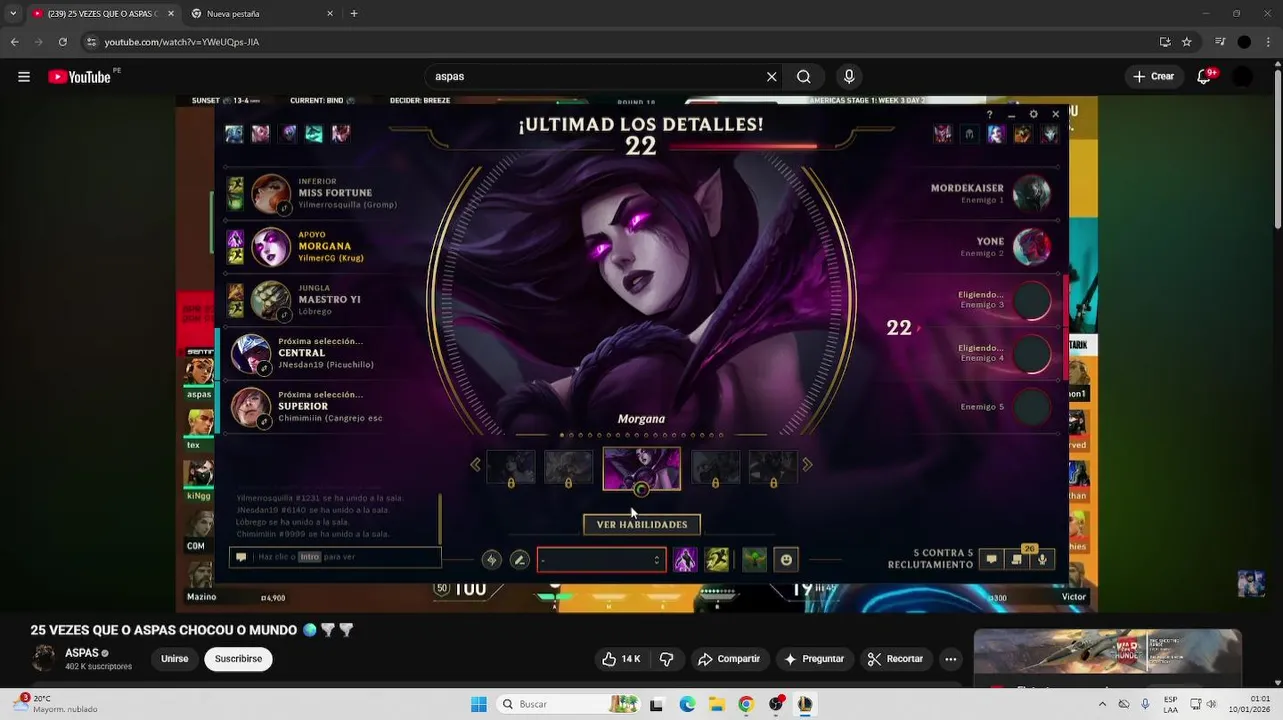Select the locked skin thumbnail left of Morgana's highlighted skin
The image size is (1283, 720).
click(568, 467)
